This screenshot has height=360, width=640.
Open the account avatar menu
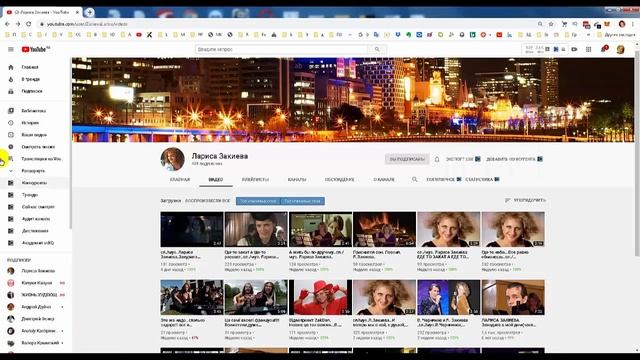pyautogui.click(x=620, y=50)
